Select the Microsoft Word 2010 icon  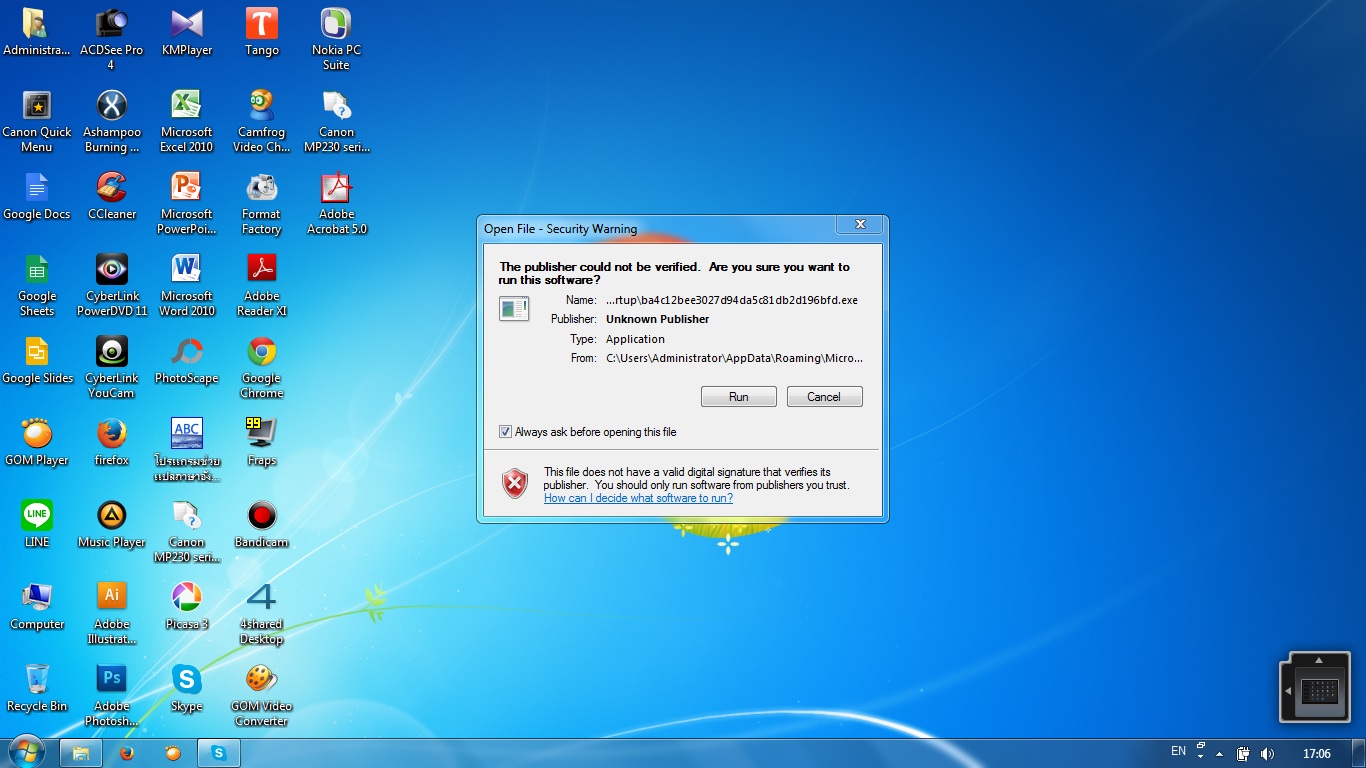(x=187, y=286)
